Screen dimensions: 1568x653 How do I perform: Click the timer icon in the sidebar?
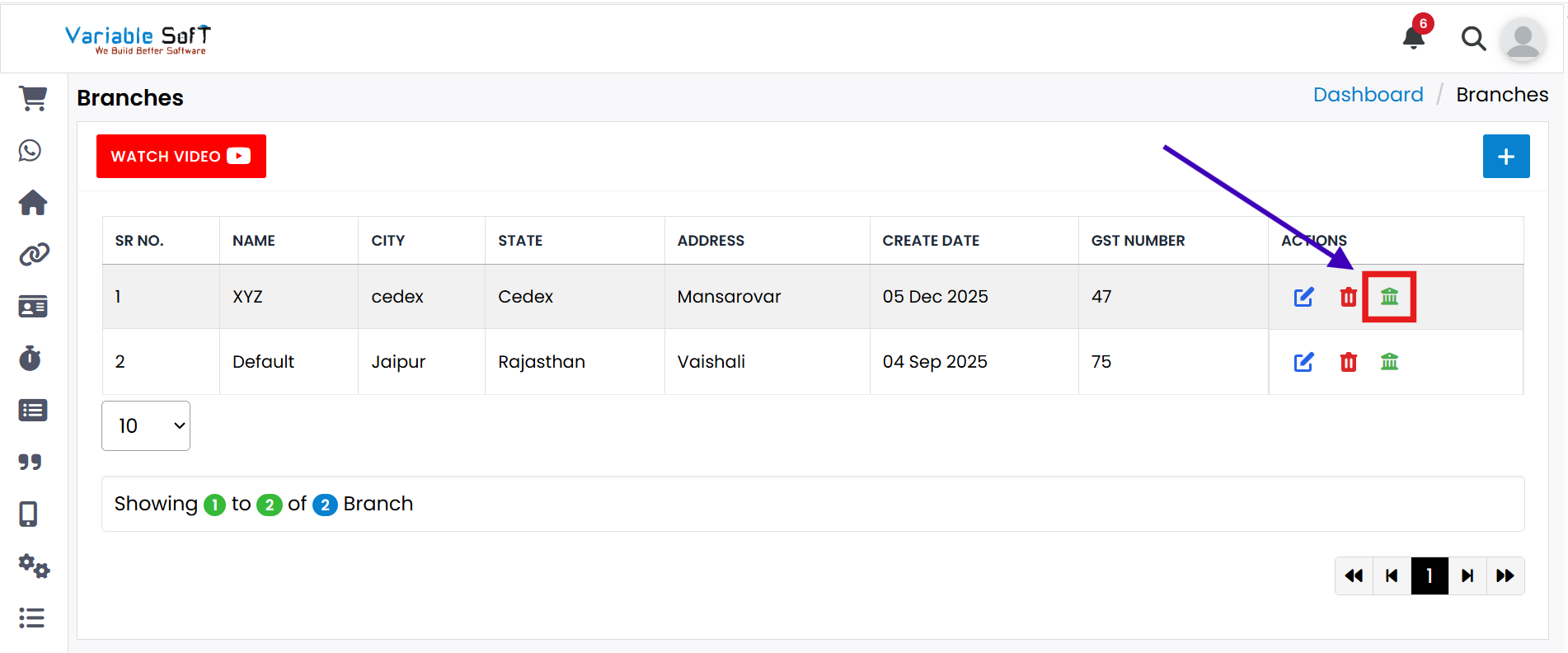pyautogui.click(x=31, y=358)
